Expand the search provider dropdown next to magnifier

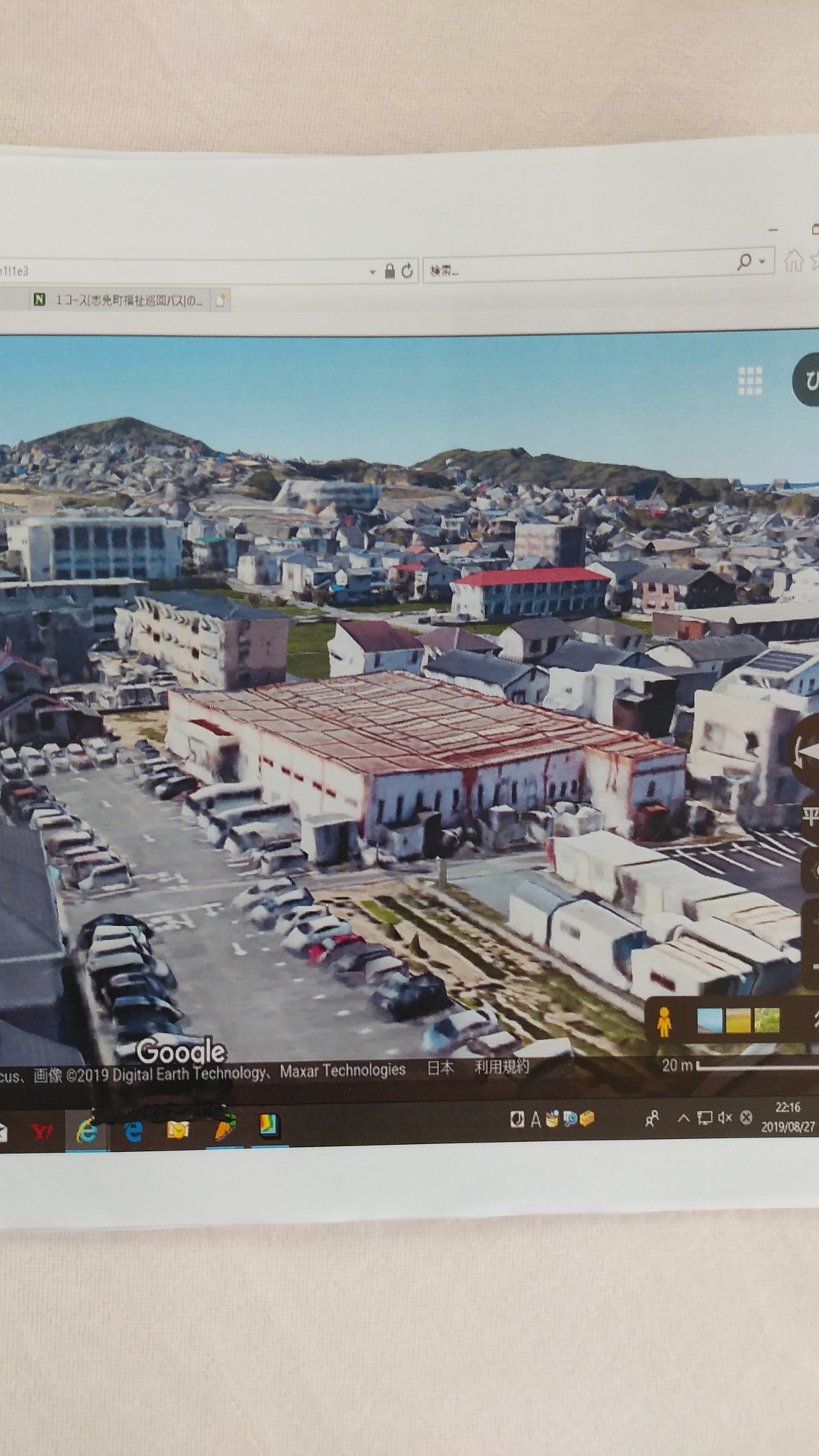point(762,261)
